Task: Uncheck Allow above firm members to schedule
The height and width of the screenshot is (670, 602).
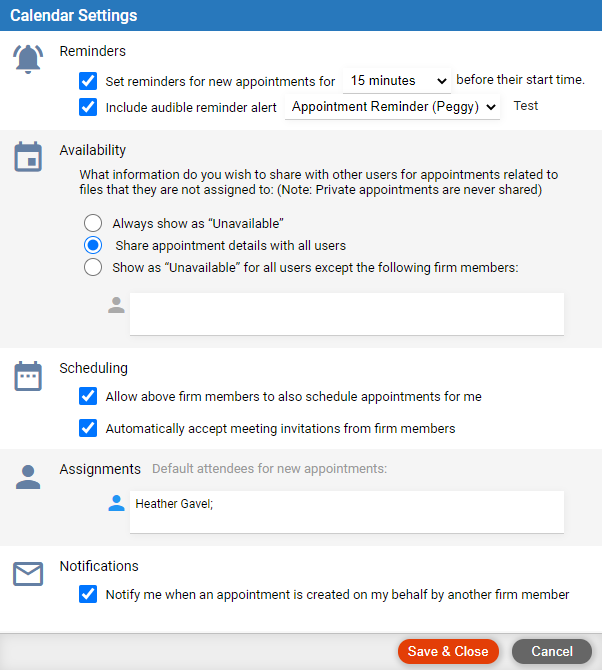Action: click(x=88, y=396)
